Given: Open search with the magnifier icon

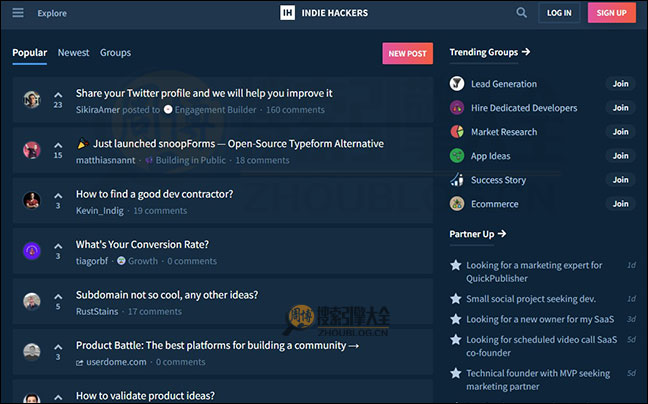Looking at the screenshot, I should (x=522, y=13).
